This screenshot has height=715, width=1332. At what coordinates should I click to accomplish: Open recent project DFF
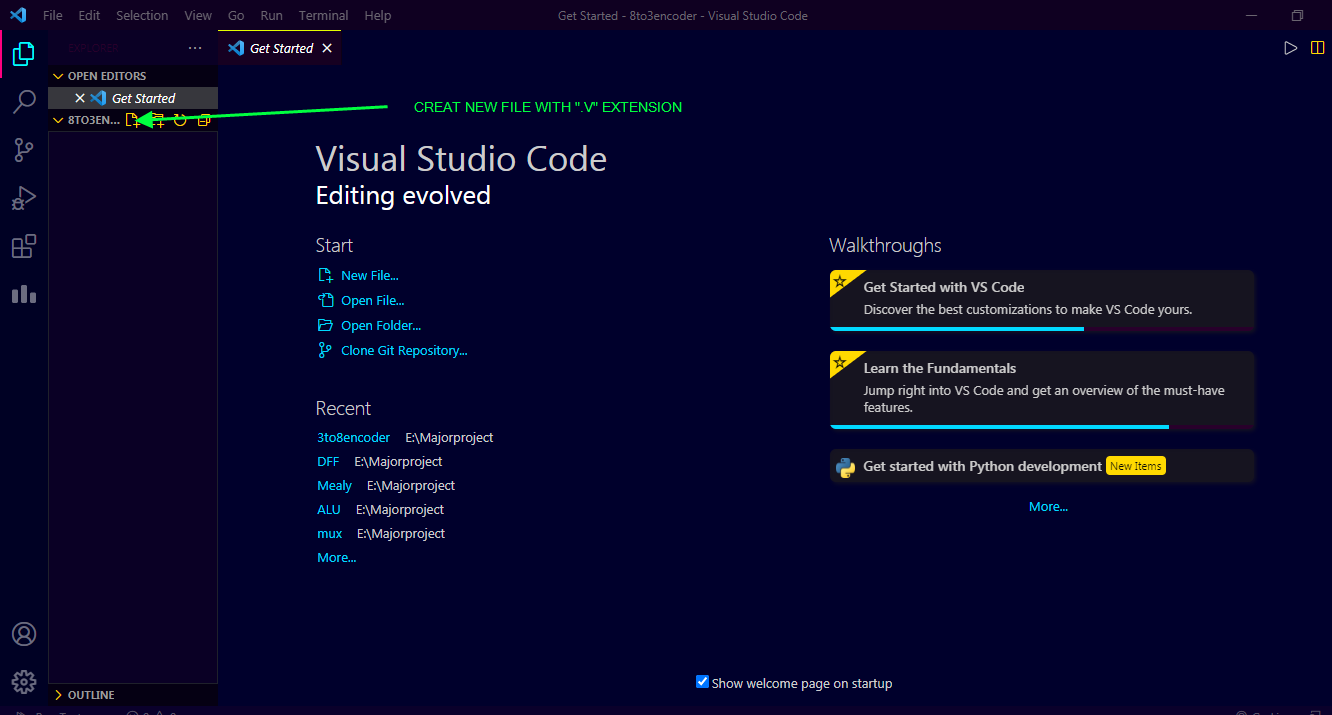click(328, 461)
